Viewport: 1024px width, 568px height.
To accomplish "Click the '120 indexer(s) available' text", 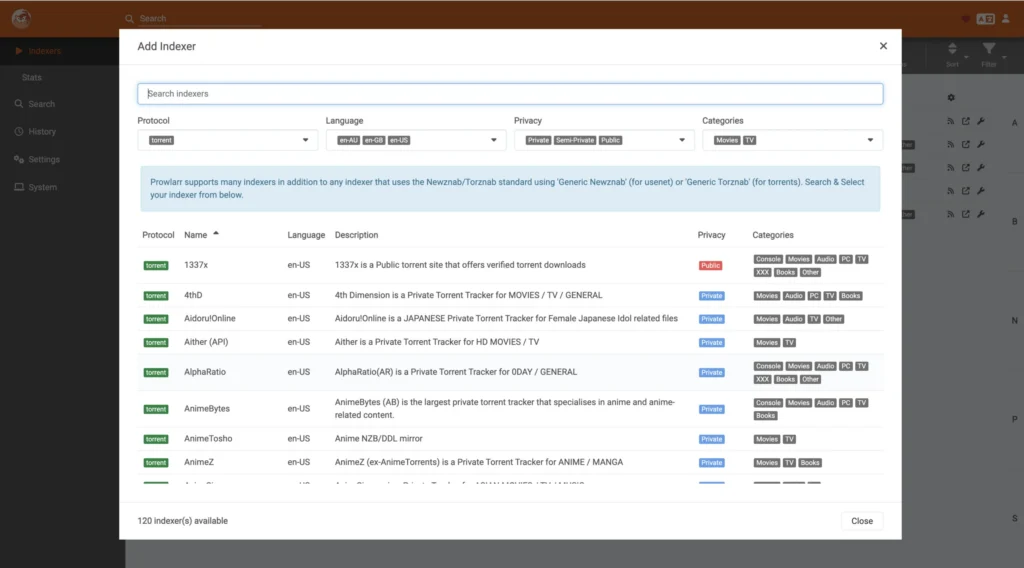I will (183, 521).
